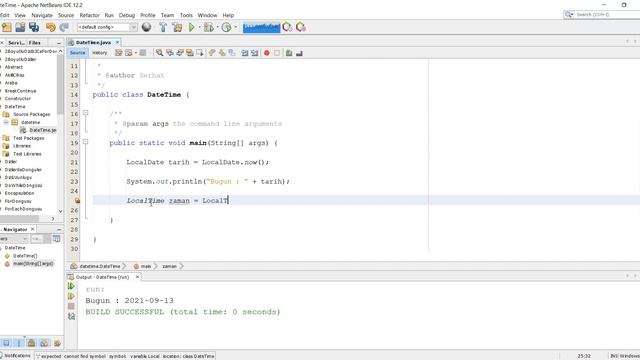This screenshot has width=640, height=360.
Task: Click the memory usage bar in toolbar
Action: (261, 27)
